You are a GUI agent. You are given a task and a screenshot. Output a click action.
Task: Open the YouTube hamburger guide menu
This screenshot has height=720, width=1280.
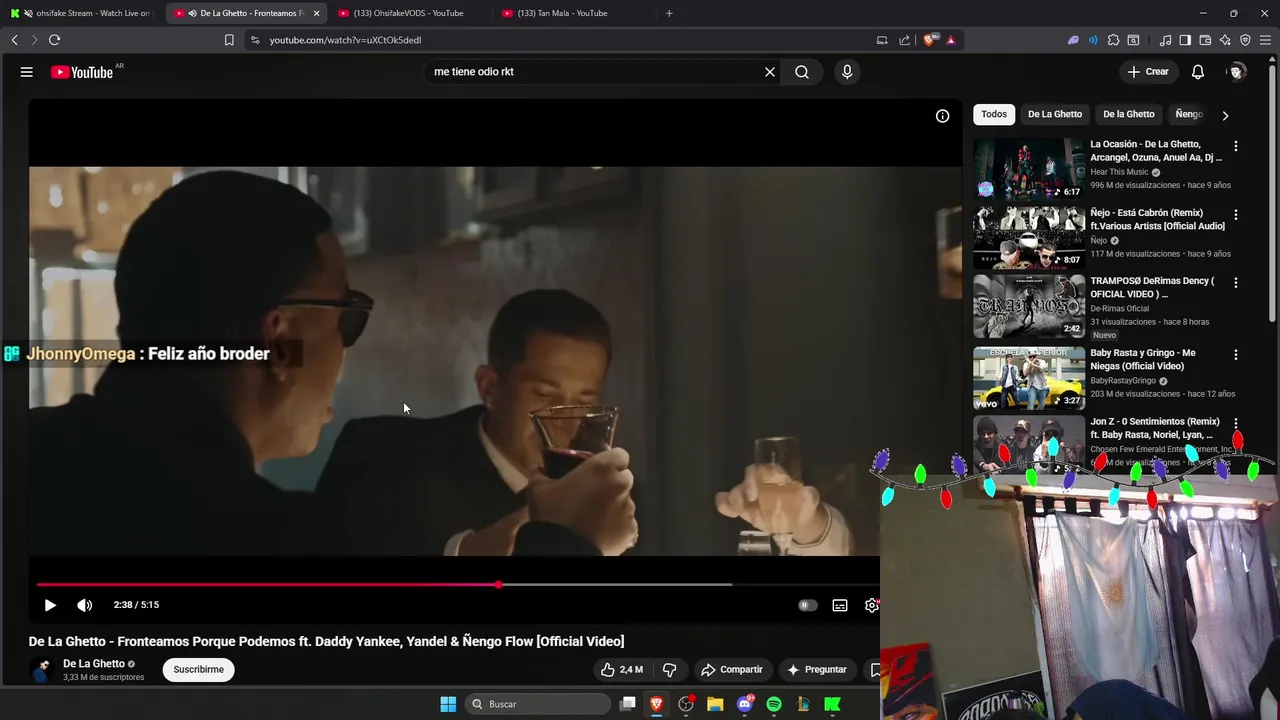pyautogui.click(x=27, y=72)
